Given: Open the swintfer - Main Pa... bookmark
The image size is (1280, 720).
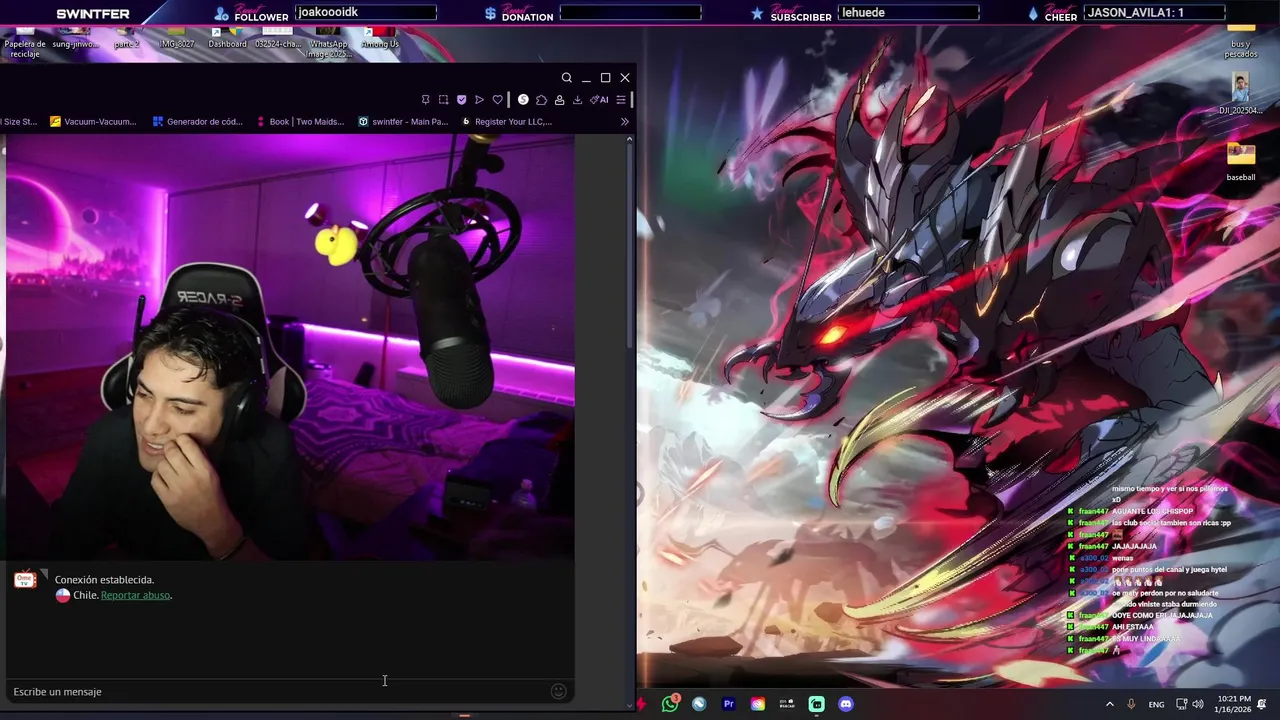Looking at the screenshot, I should [403, 122].
